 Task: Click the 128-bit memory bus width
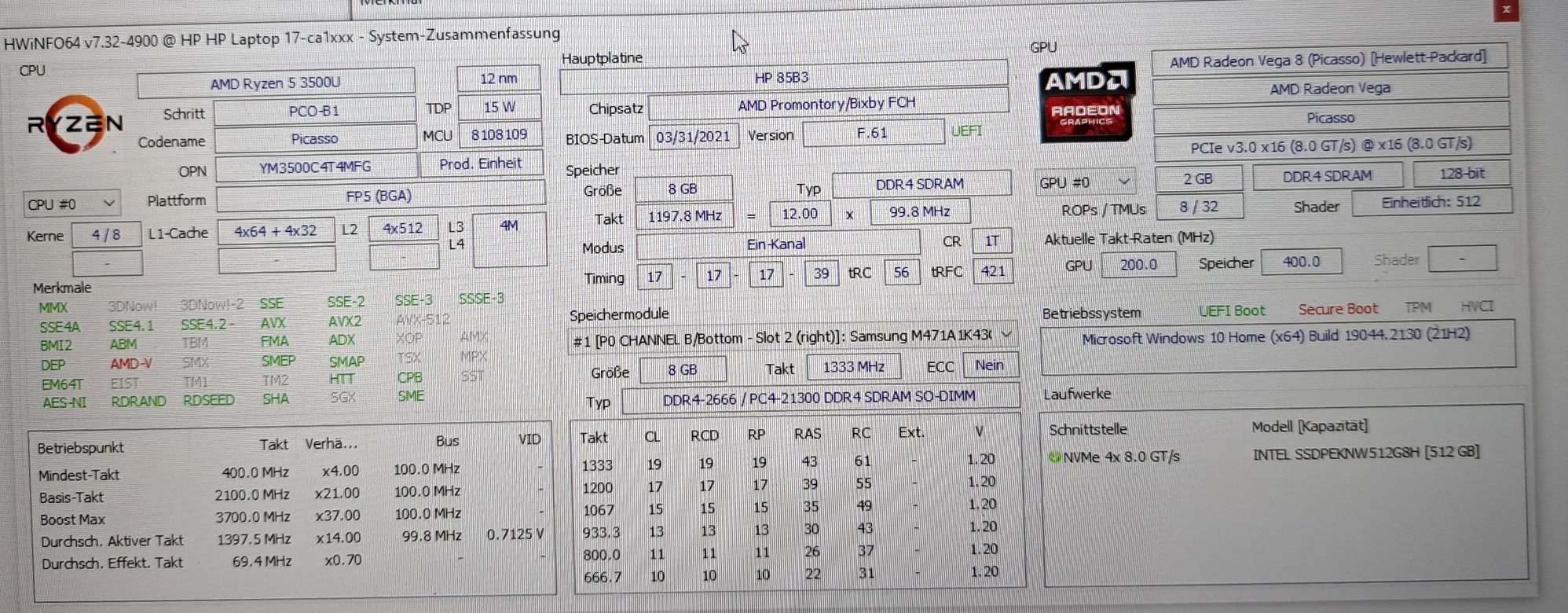point(1462,174)
